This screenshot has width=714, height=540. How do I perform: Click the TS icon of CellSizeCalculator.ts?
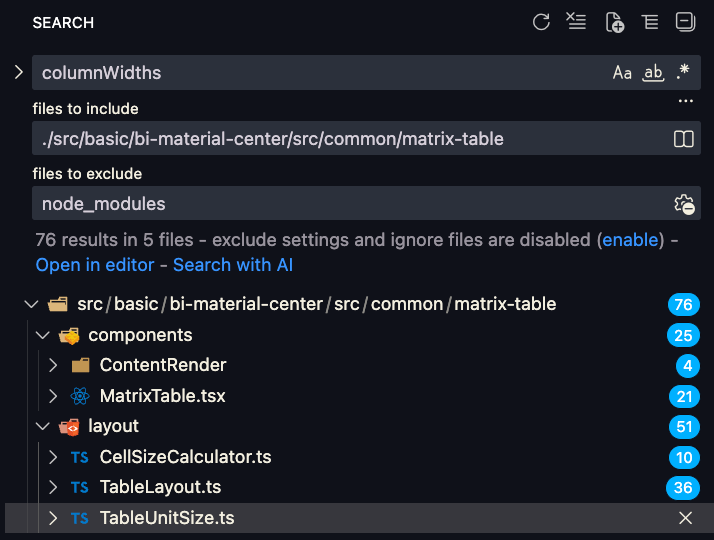click(x=80, y=458)
